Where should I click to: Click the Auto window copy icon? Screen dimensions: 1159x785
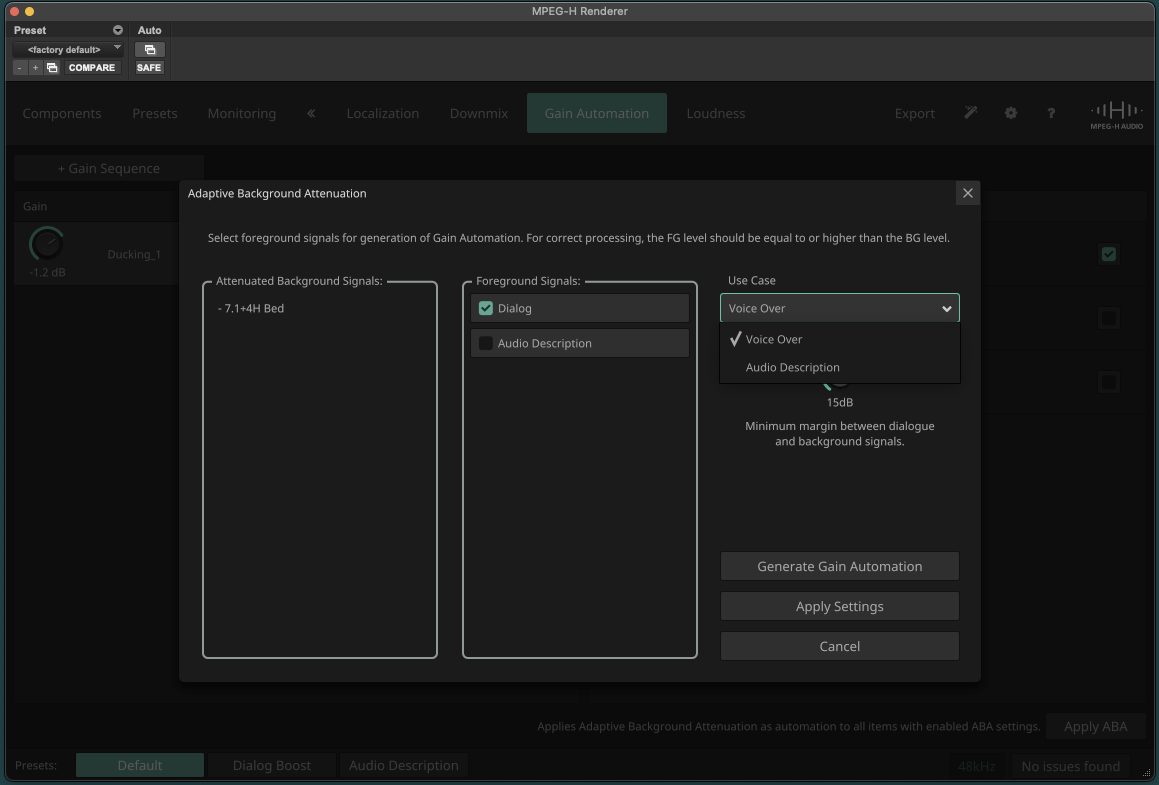point(149,50)
